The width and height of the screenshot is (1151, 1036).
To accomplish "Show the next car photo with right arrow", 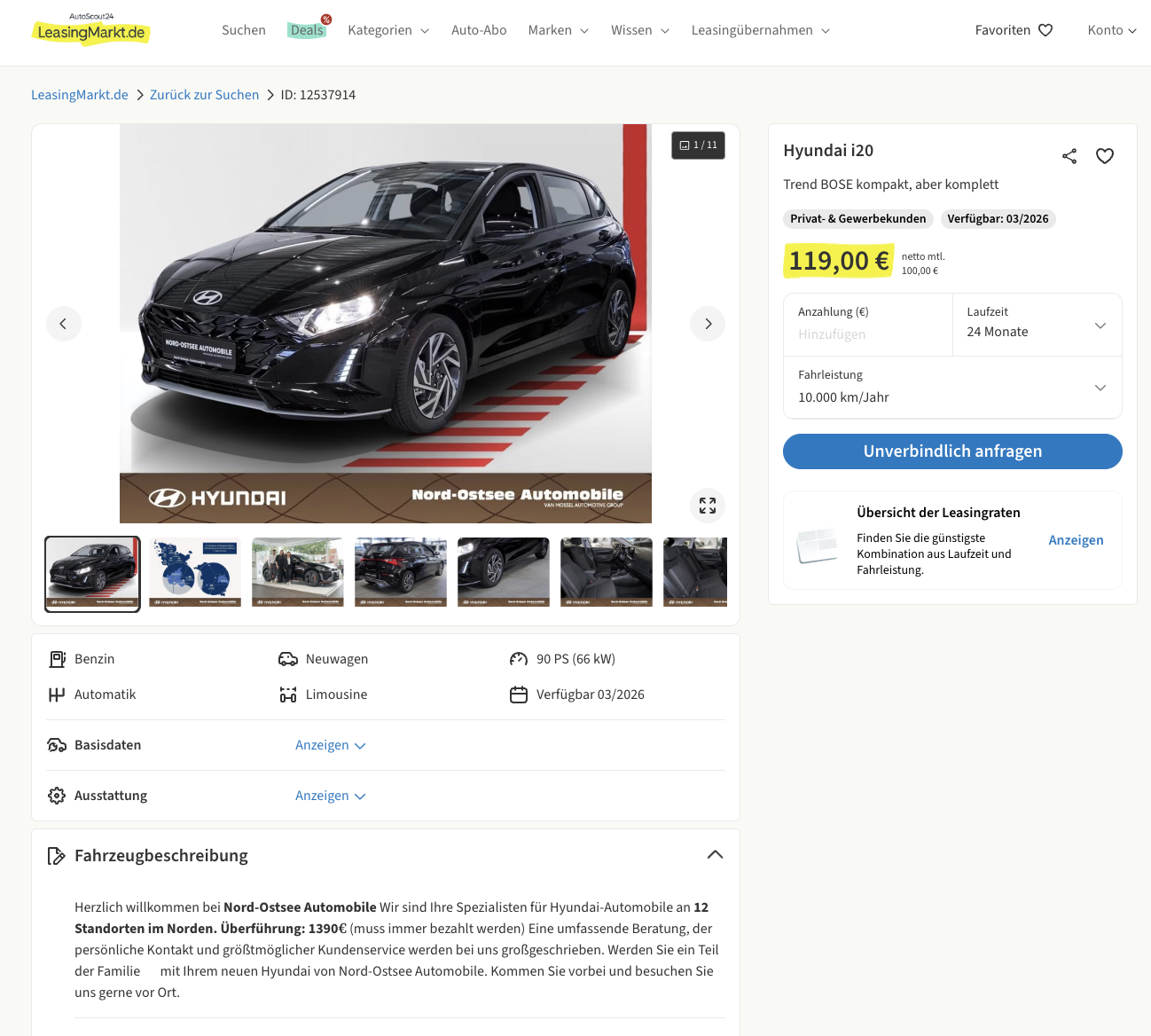I will 708,324.
